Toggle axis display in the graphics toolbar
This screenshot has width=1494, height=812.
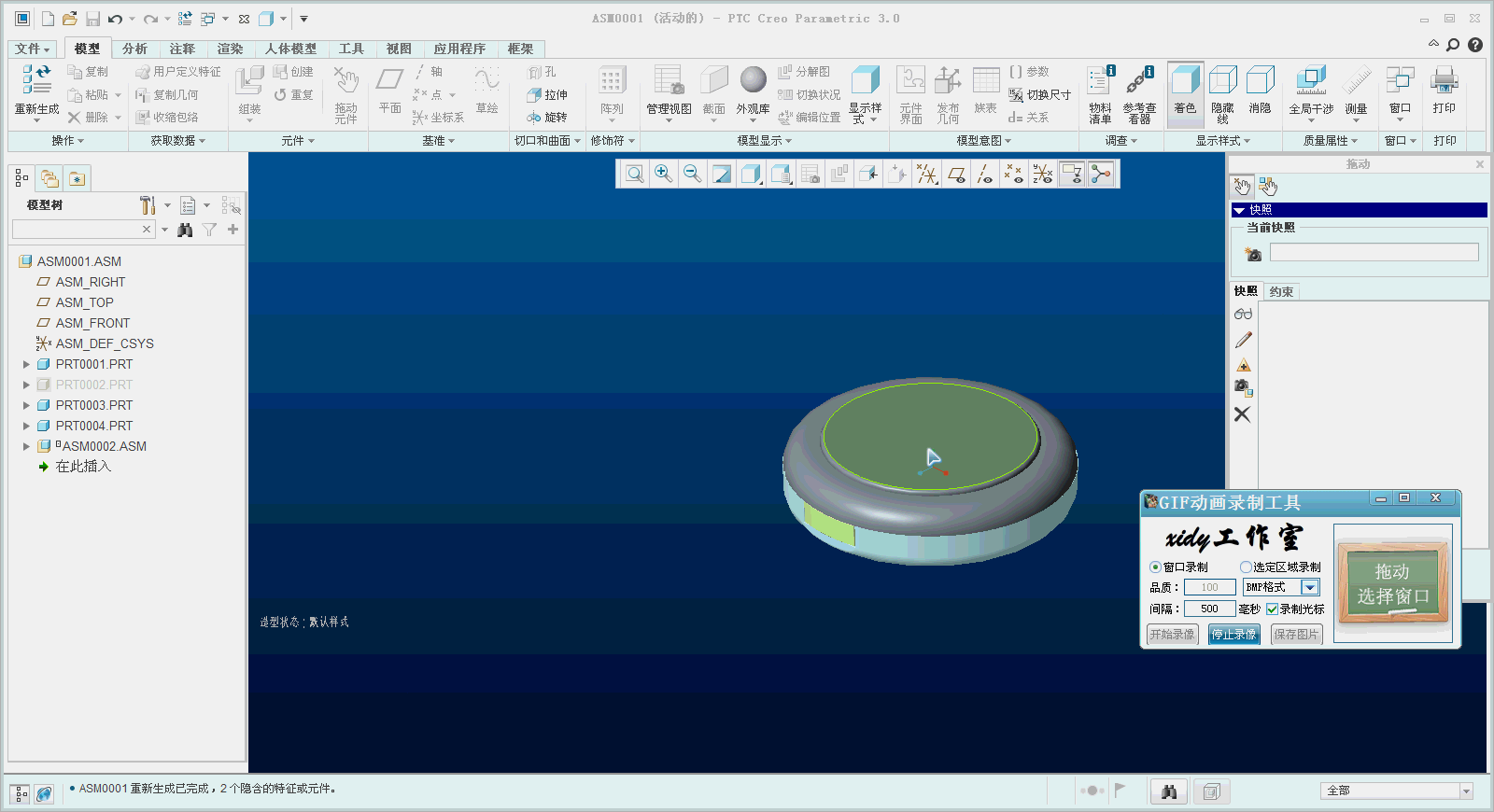point(985,174)
